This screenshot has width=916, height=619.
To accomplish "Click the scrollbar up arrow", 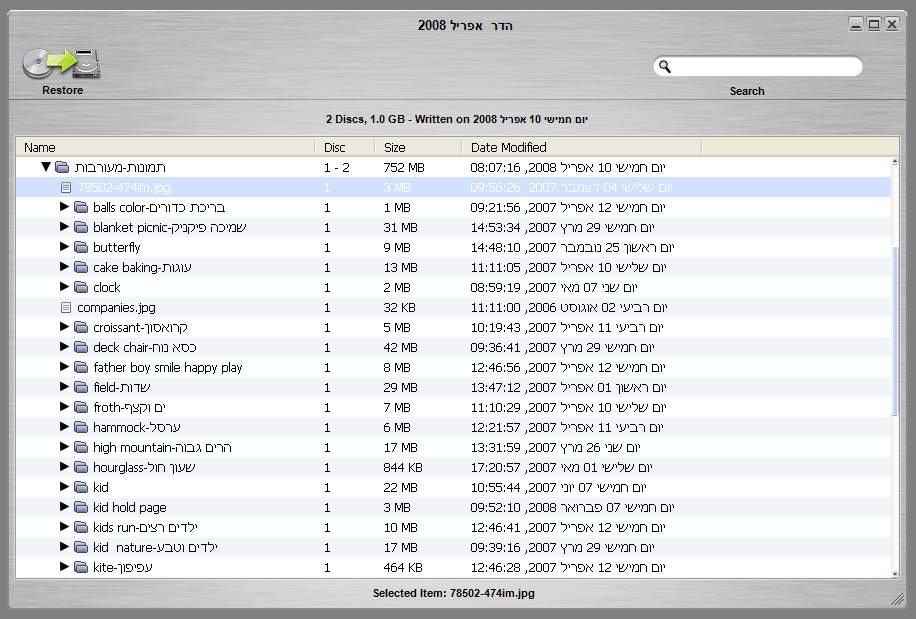I will click(x=895, y=161).
